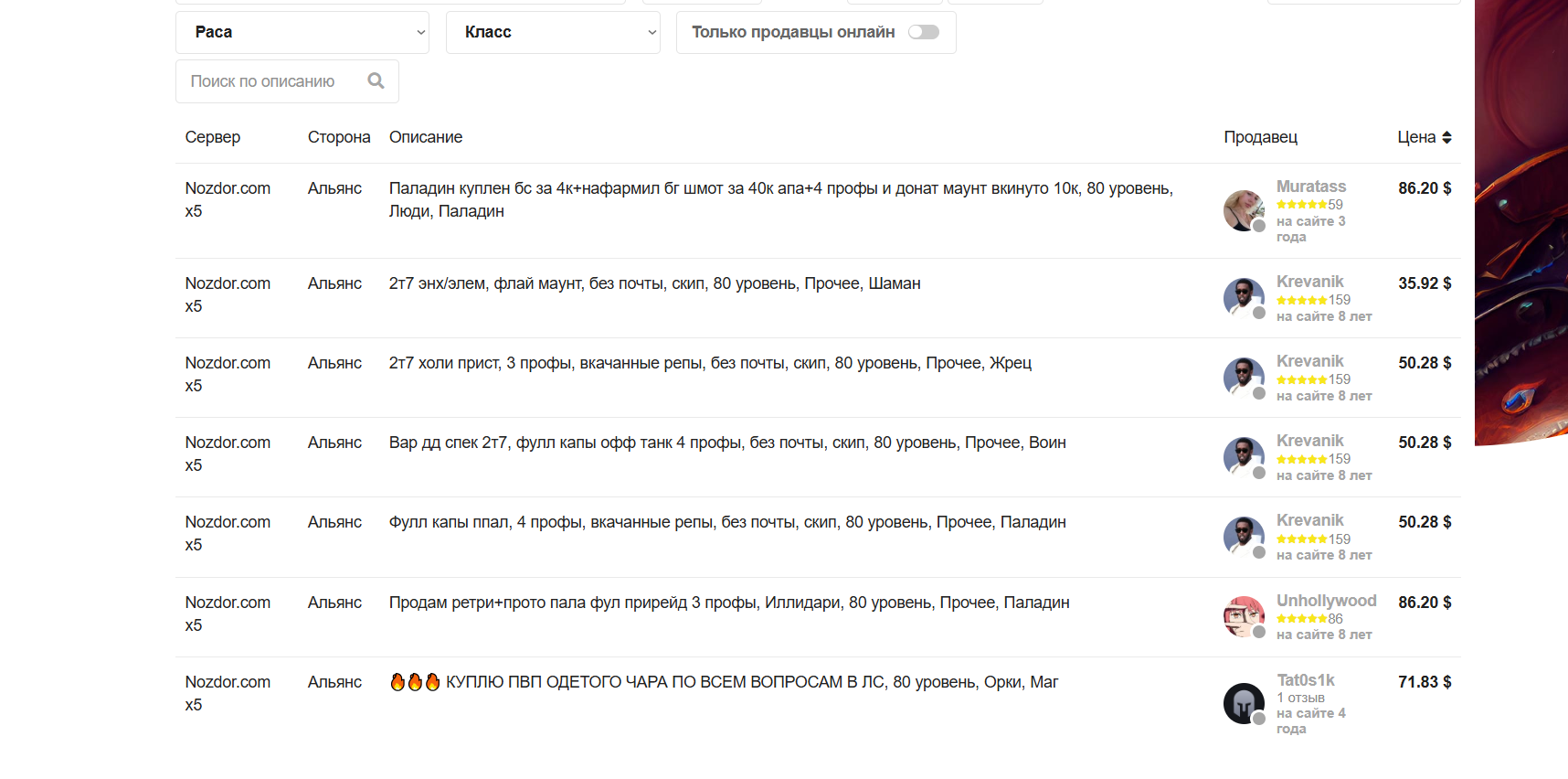The image size is (1568, 779).
Task: Sort listings by the Цена arrows icon
Action: (x=1446, y=137)
